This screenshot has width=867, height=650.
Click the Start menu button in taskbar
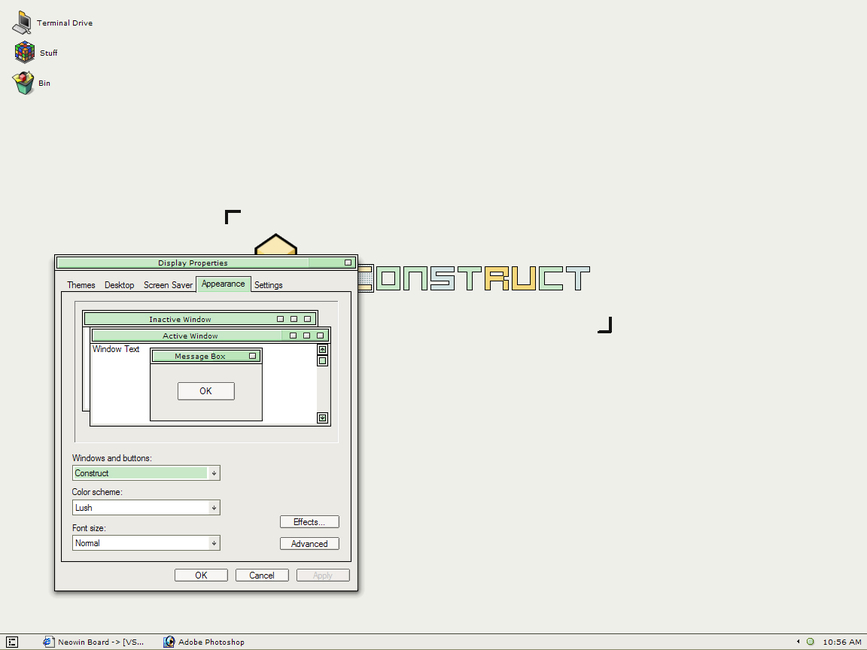tap(12, 642)
